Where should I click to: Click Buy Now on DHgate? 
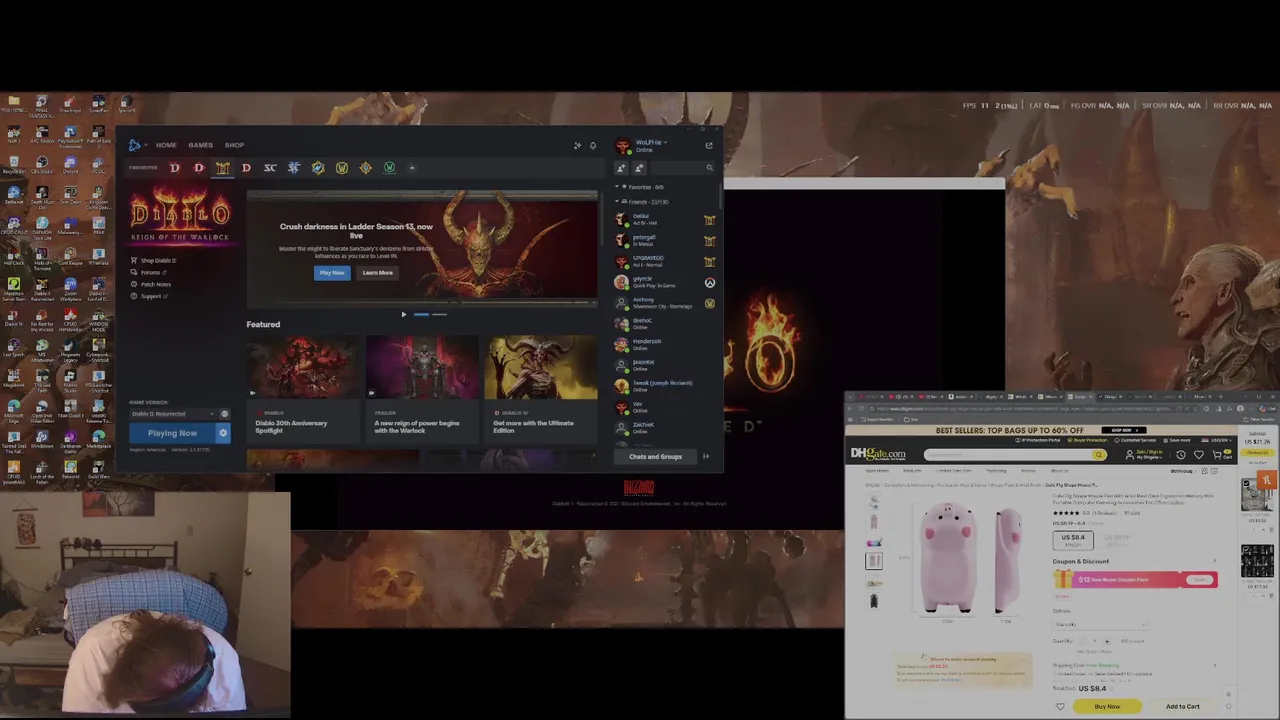[1107, 706]
